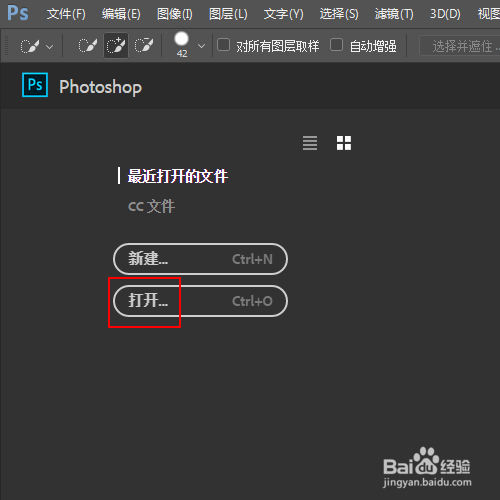Viewport: 500px width, 500px height.
Task: Click the 选择并遮住 button
Action: coord(460,45)
